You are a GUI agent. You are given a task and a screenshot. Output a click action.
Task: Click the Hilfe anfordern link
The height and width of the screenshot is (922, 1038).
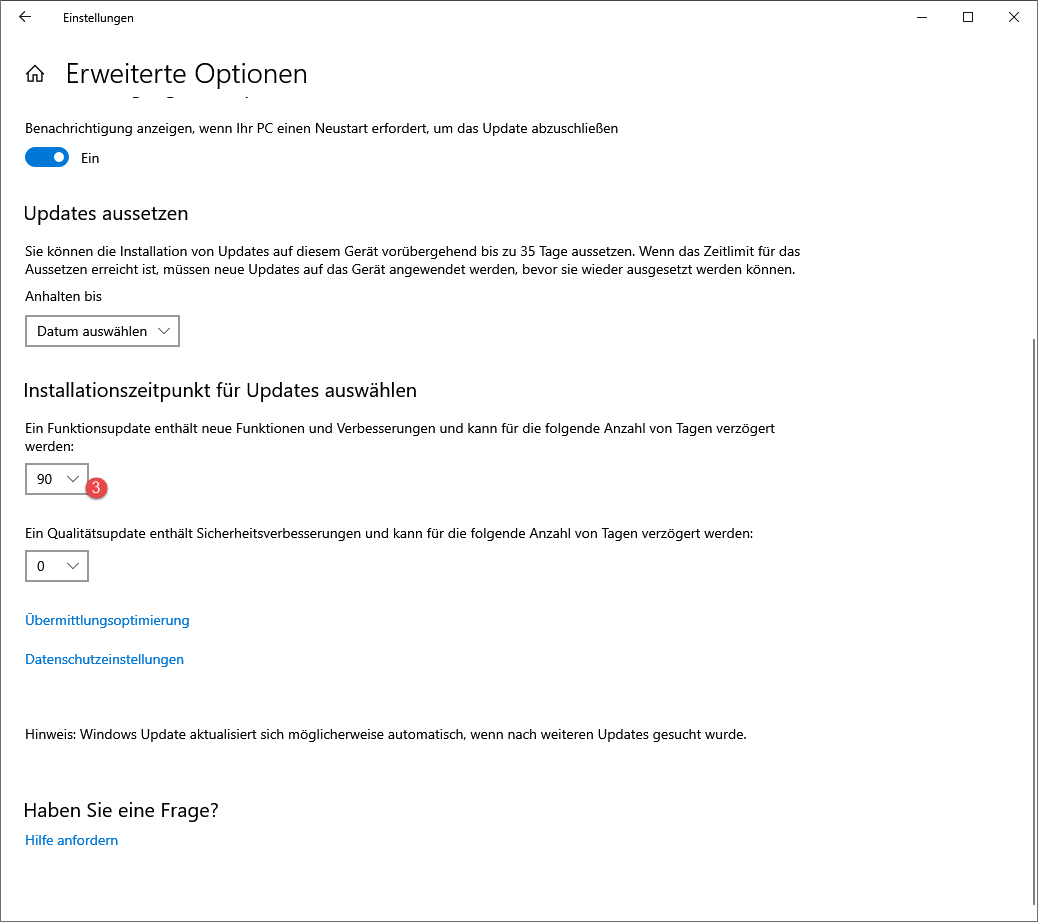[71, 840]
